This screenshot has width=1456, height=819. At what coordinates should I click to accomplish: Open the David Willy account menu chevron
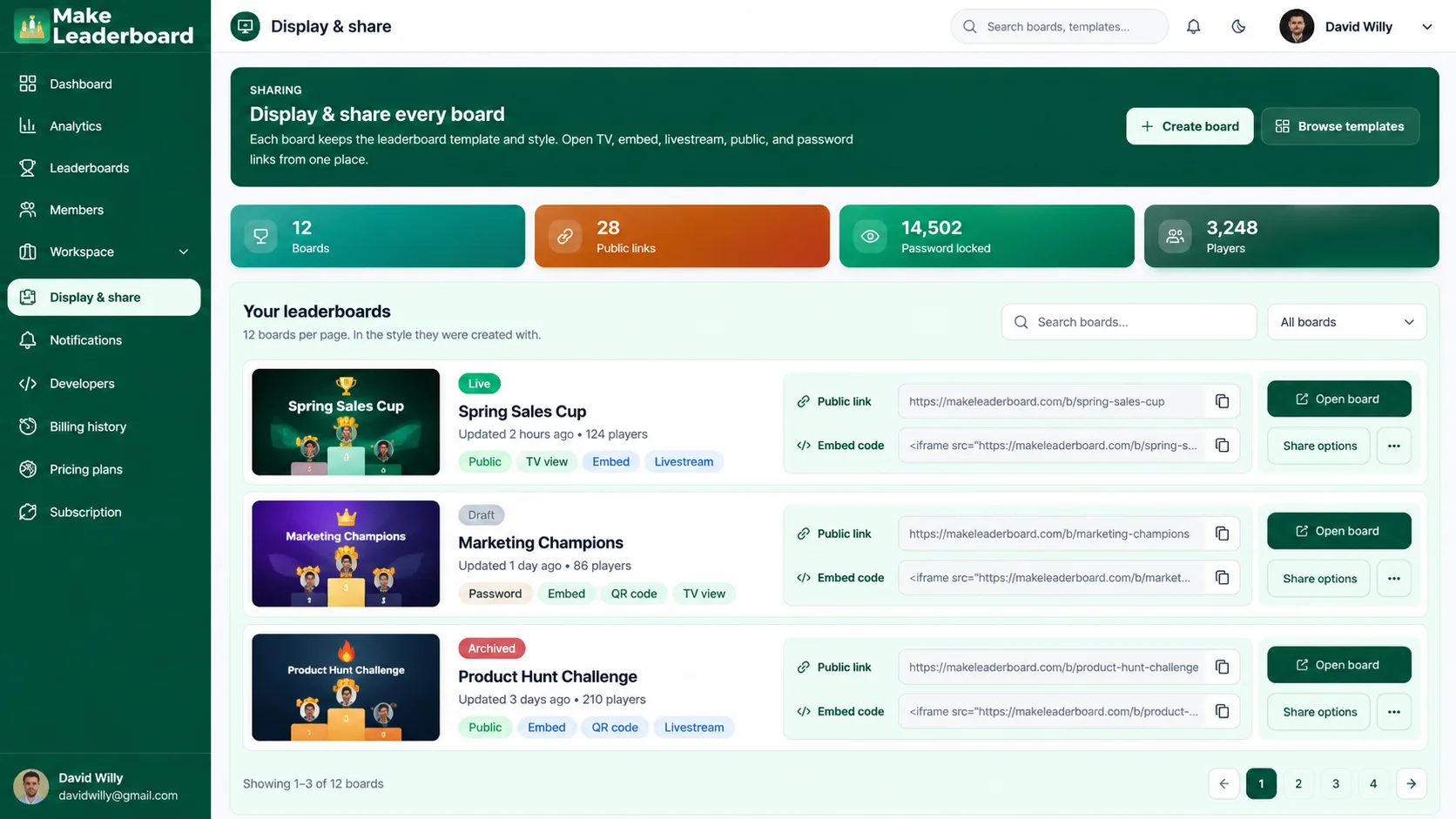[x=1426, y=27]
